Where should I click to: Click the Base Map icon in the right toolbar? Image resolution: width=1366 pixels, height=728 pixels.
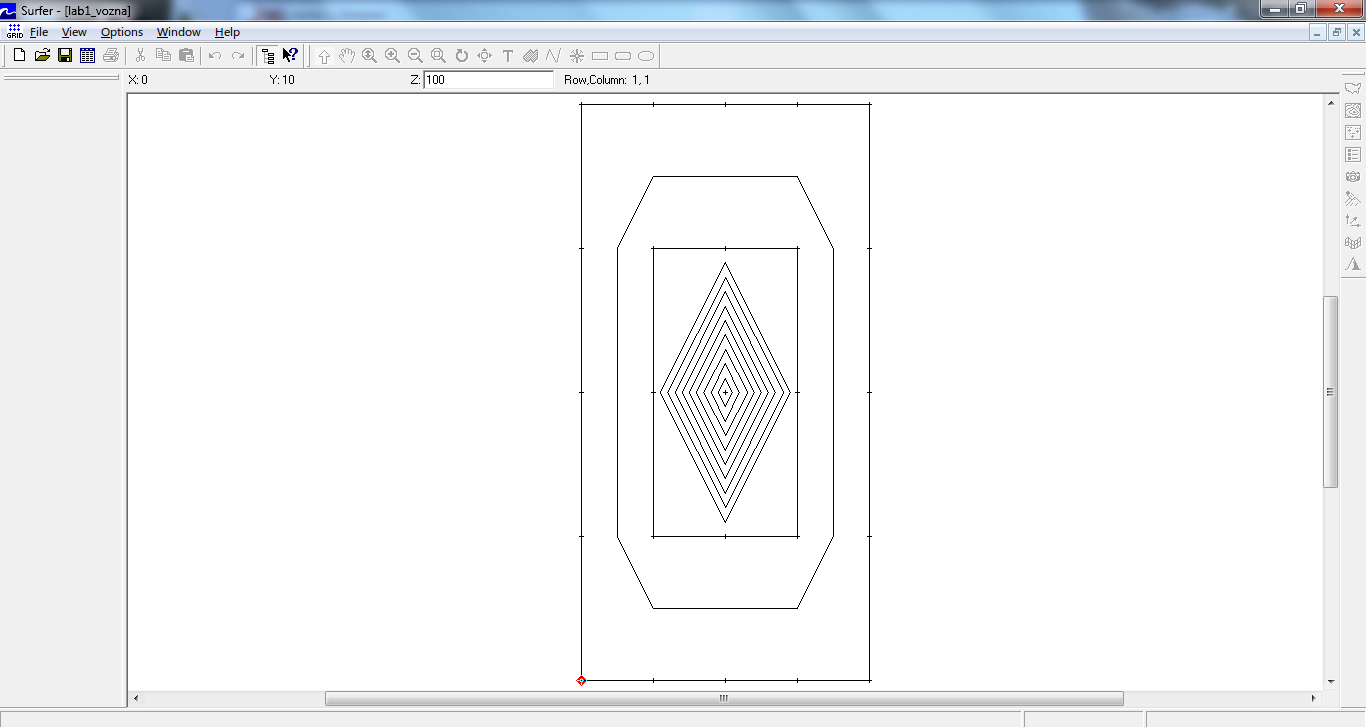(x=1353, y=88)
